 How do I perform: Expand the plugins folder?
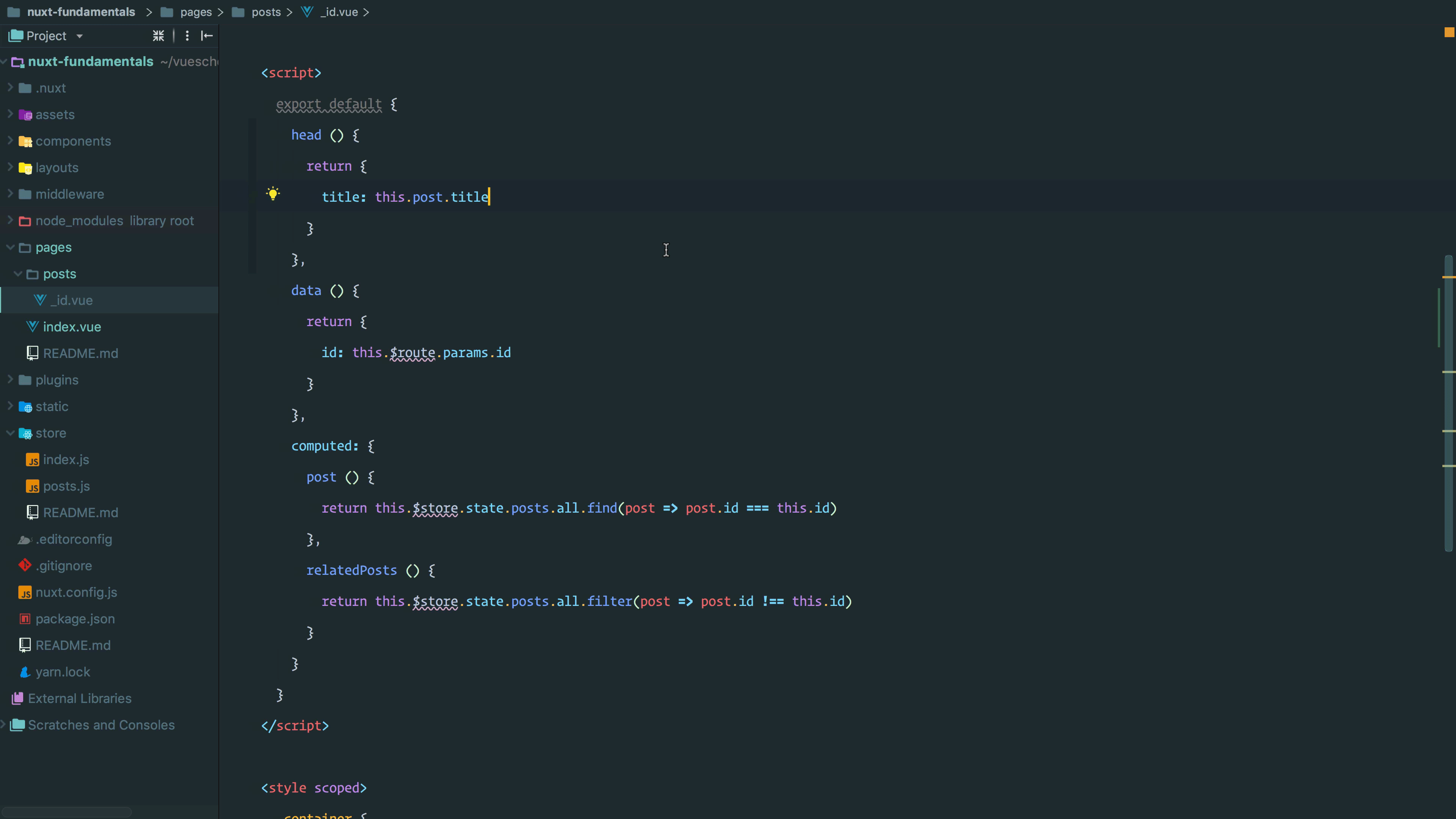pyautogui.click(x=10, y=379)
